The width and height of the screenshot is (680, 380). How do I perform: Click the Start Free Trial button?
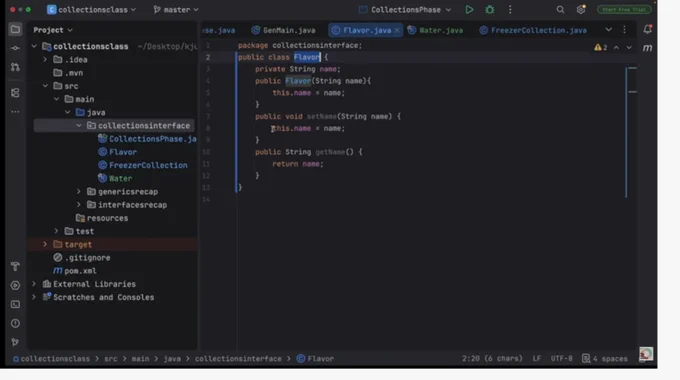pyautogui.click(x=624, y=10)
